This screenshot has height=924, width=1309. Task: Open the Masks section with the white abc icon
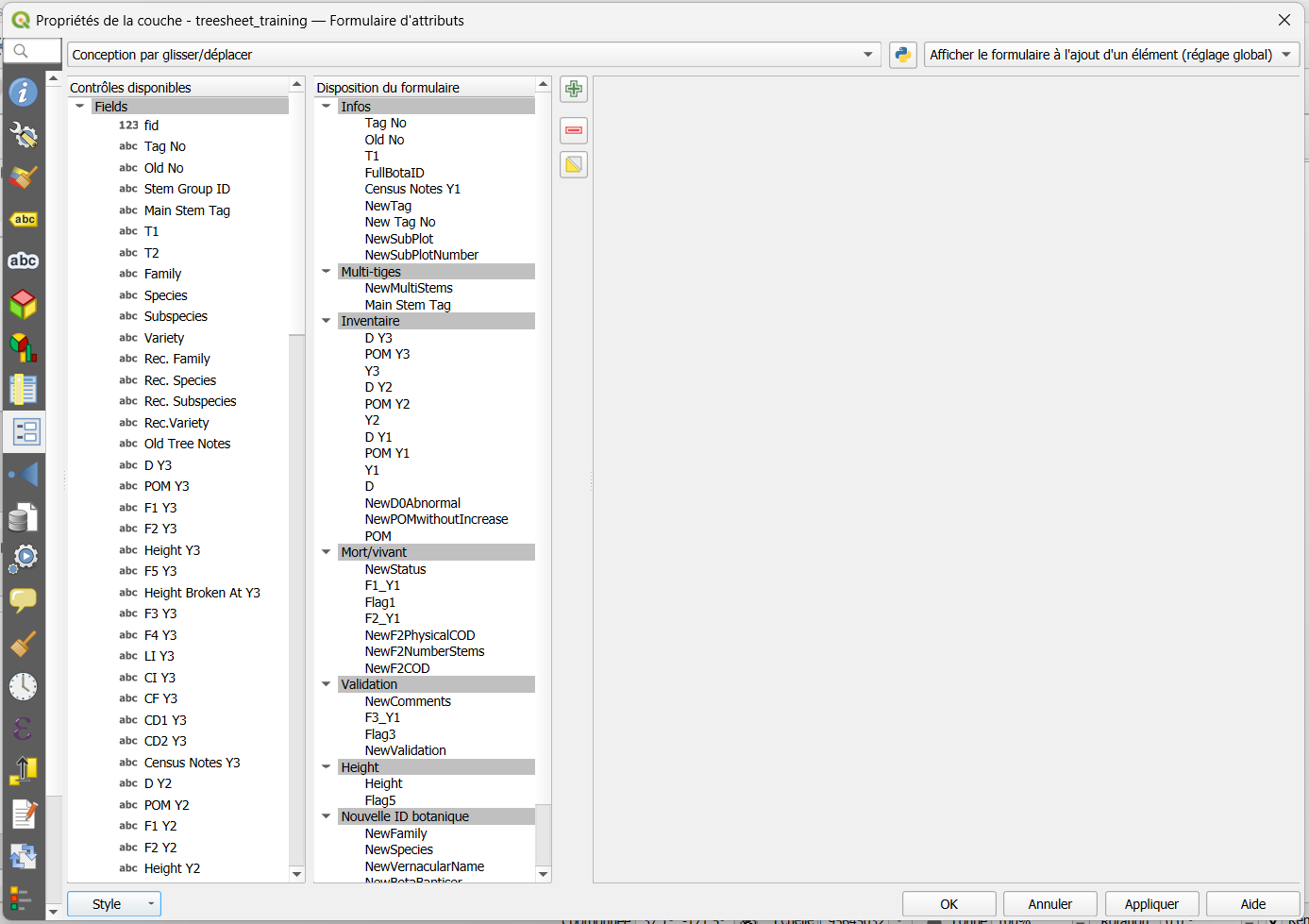pos(24,261)
